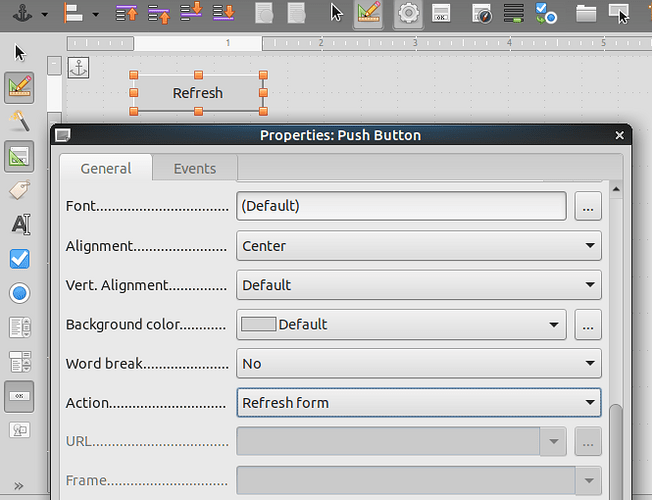
Task: Click the To Background icon
Action: click(296, 13)
